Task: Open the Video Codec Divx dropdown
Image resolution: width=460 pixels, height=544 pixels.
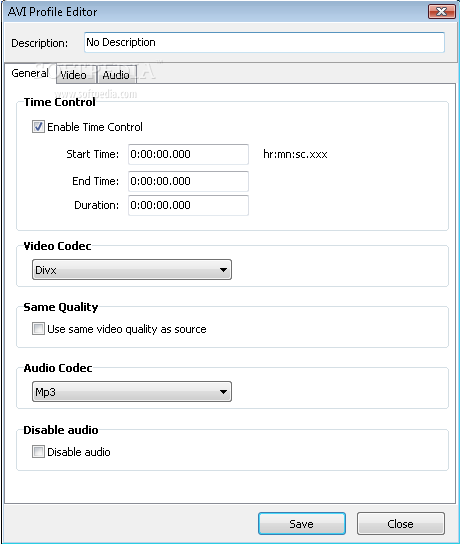Action: pyautogui.click(x=132, y=270)
